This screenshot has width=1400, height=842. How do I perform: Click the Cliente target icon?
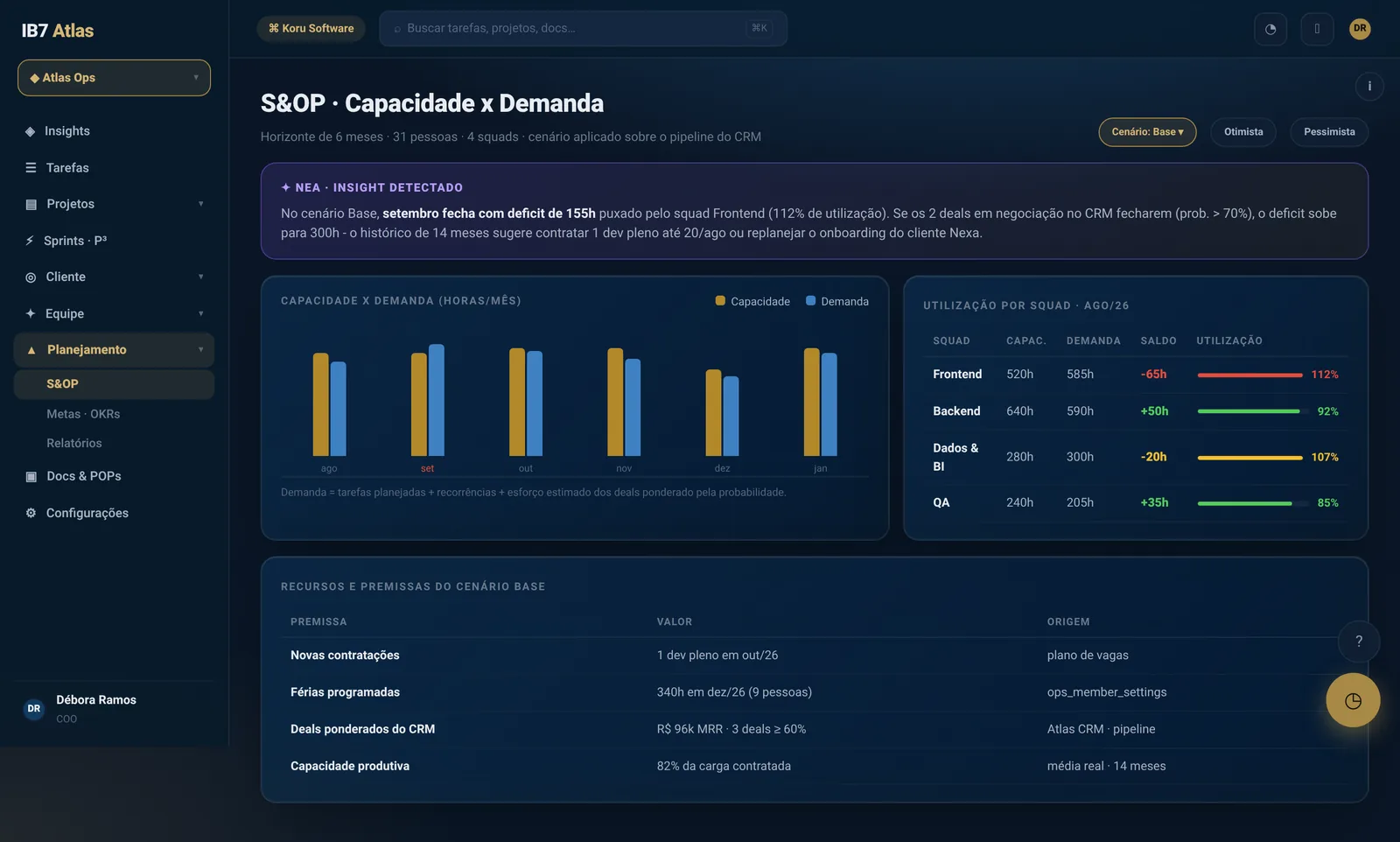[31, 277]
